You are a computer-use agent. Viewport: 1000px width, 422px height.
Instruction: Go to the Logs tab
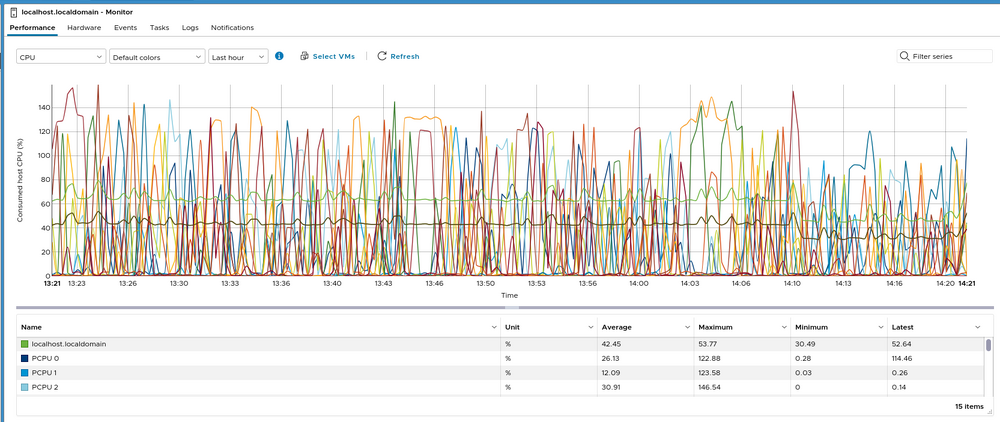coord(190,28)
